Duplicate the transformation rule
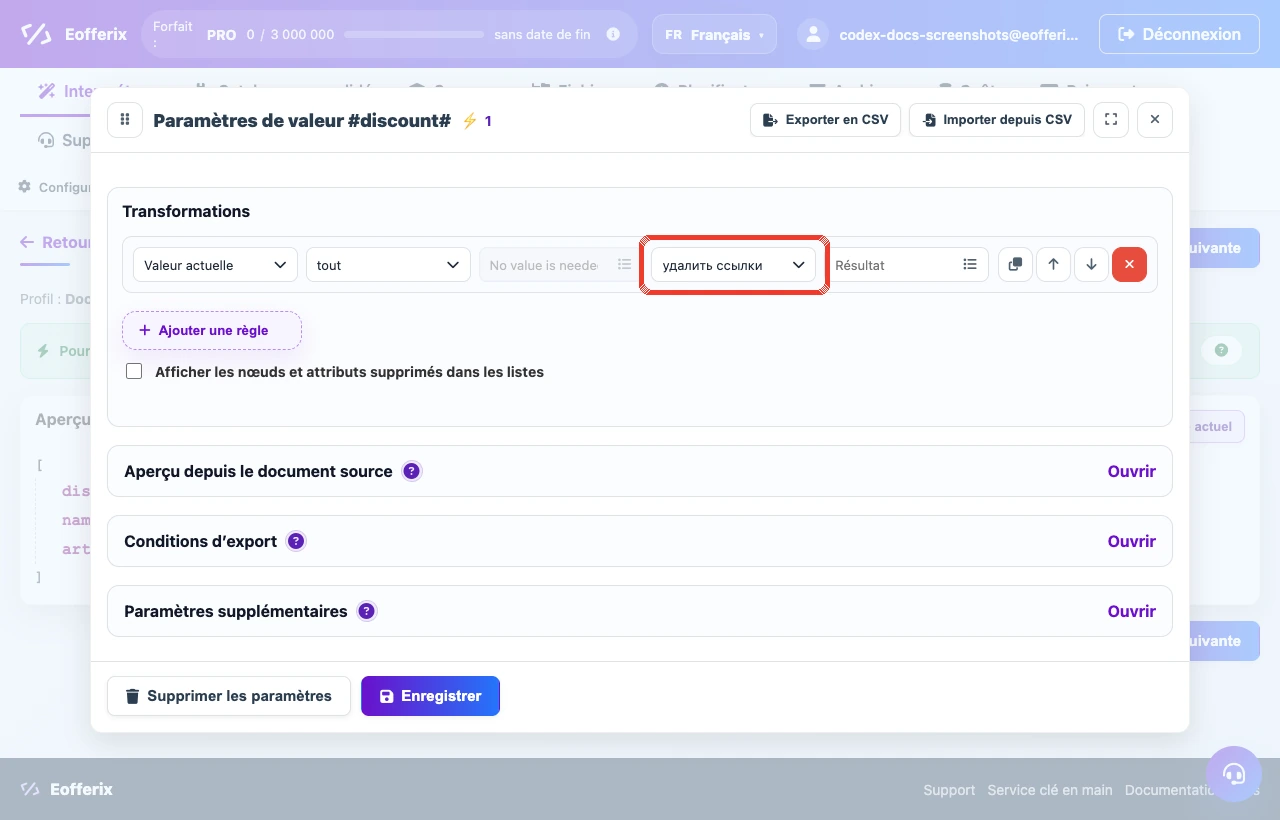 (x=1015, y=265)
